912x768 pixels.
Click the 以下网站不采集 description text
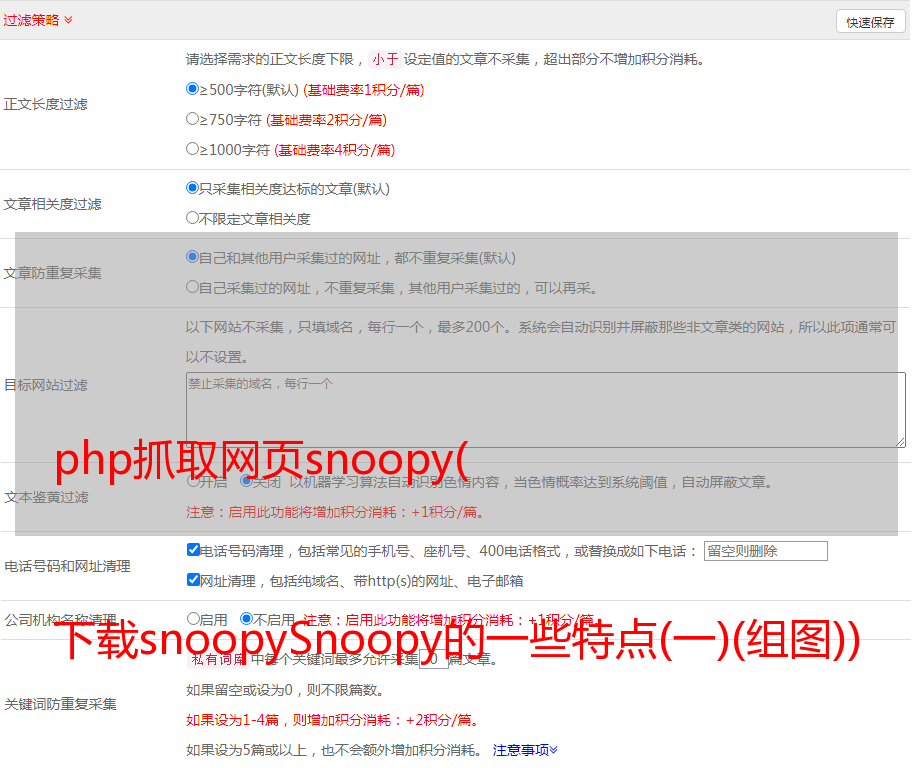[541, 342]
